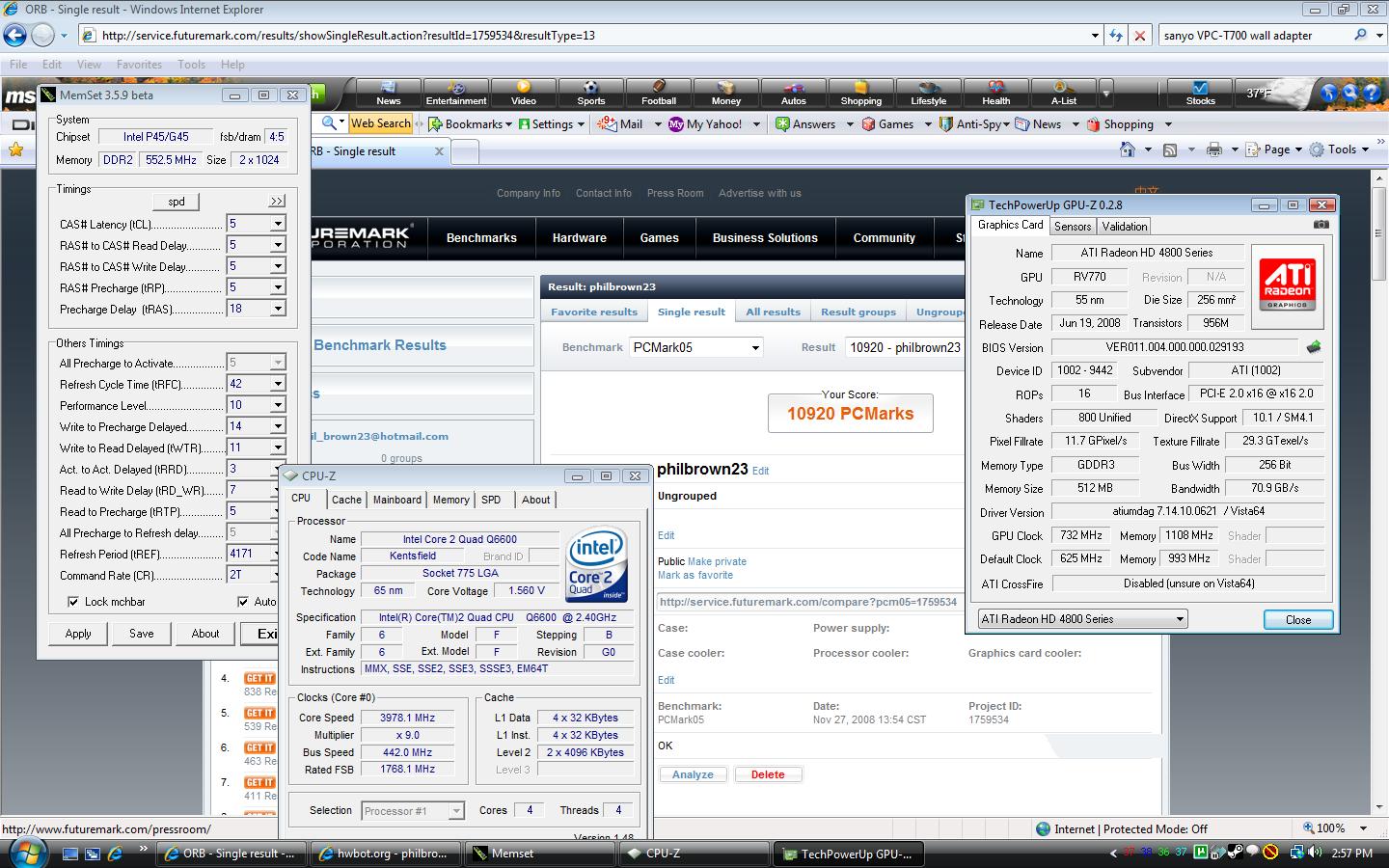Viewport: 1389px width, 868px height.
Task: Click the IE RSS feeds icon
Action: [1170, 149]
